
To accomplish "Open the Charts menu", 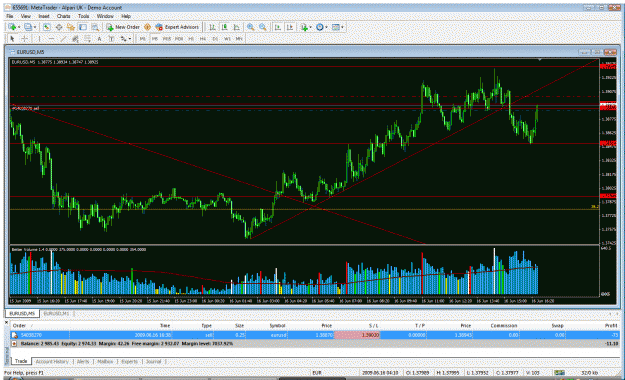I will 63,16.
